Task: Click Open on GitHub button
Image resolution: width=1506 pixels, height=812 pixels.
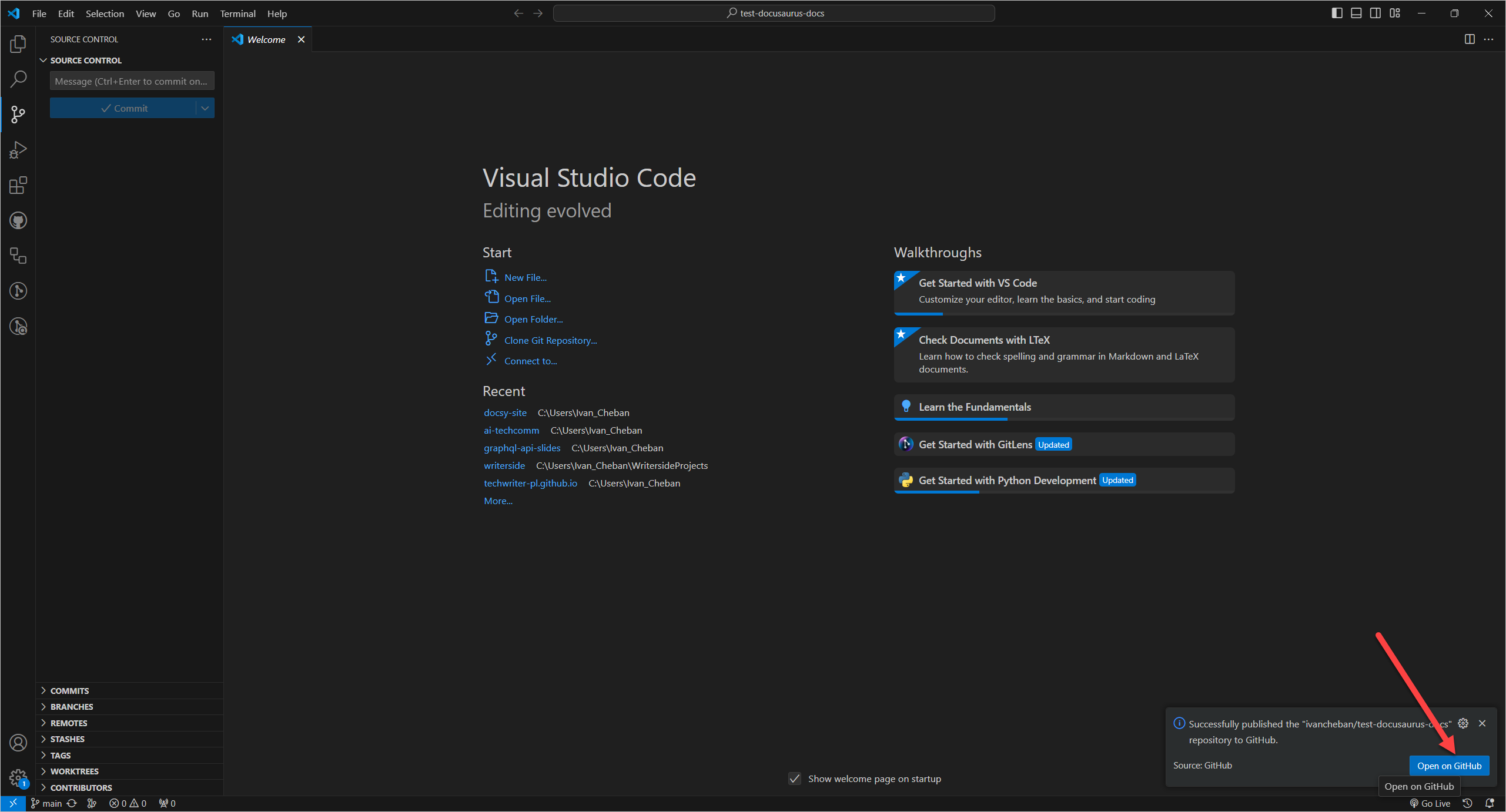Action: (x=1449, y=764)
